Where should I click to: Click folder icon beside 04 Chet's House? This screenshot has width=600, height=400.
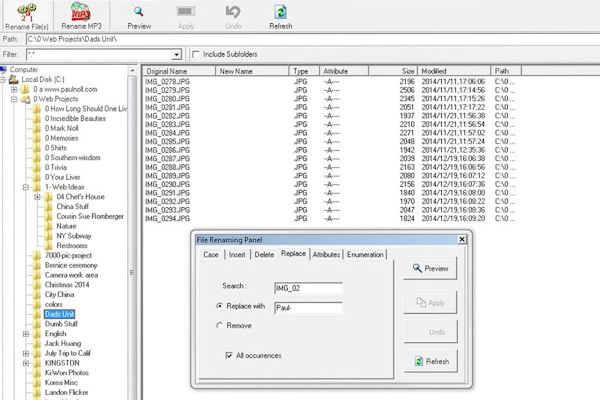tap(49, 197)
